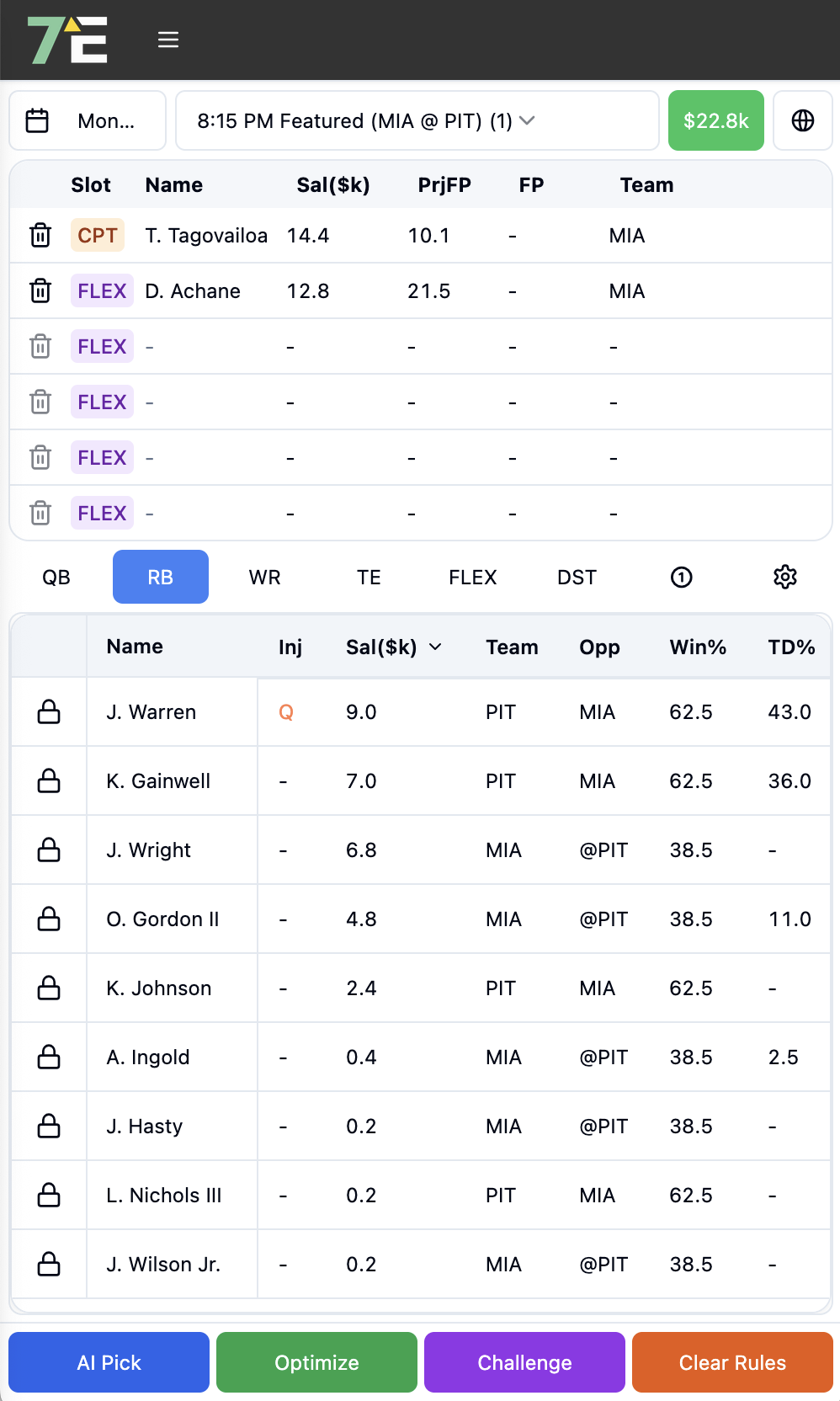This screenshot has width=840, height=1401.
Task: Open the lineup settings gear
Action: coord(784,577)
